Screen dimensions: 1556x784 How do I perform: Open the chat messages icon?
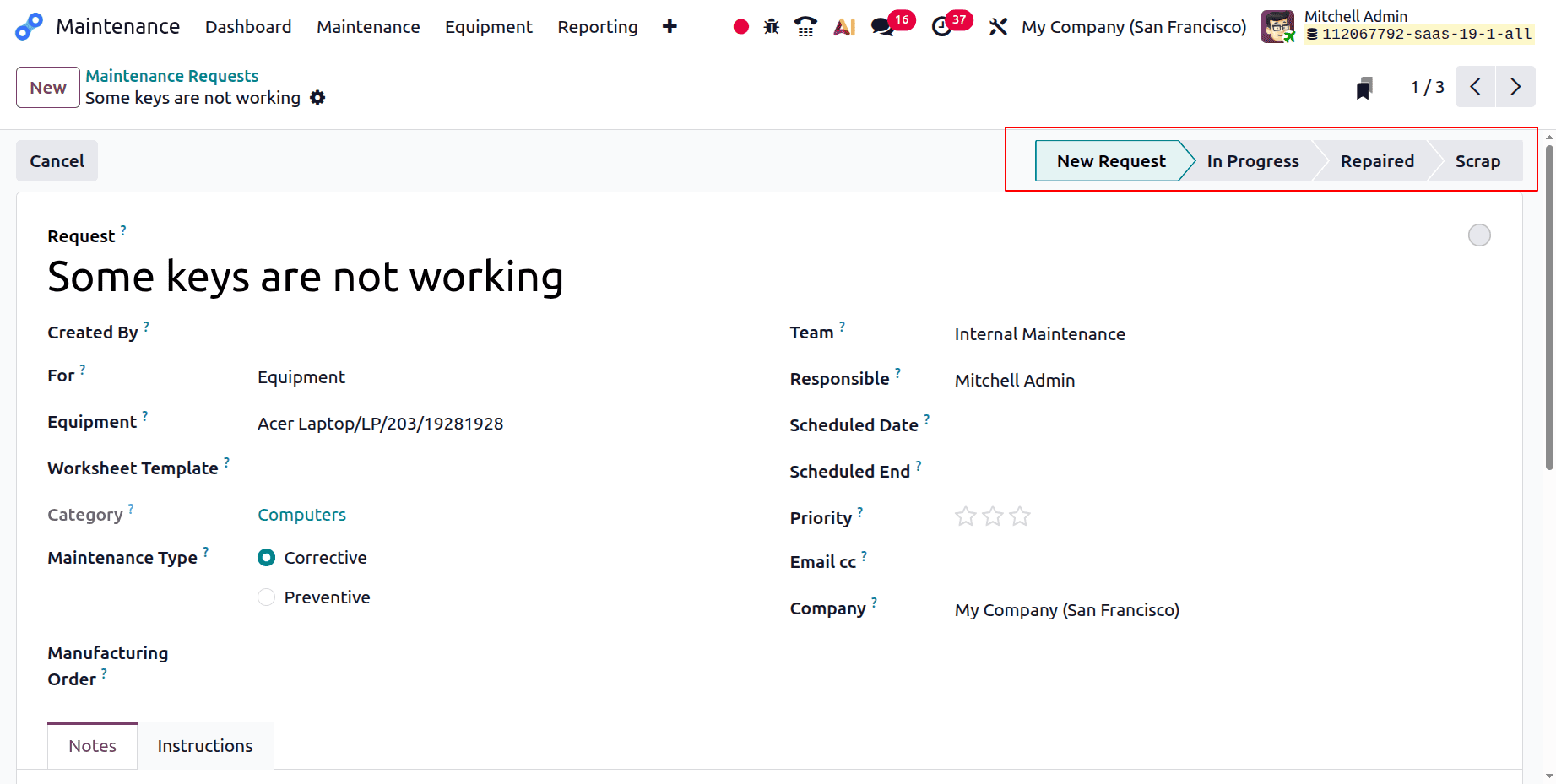tap(883, 27)
